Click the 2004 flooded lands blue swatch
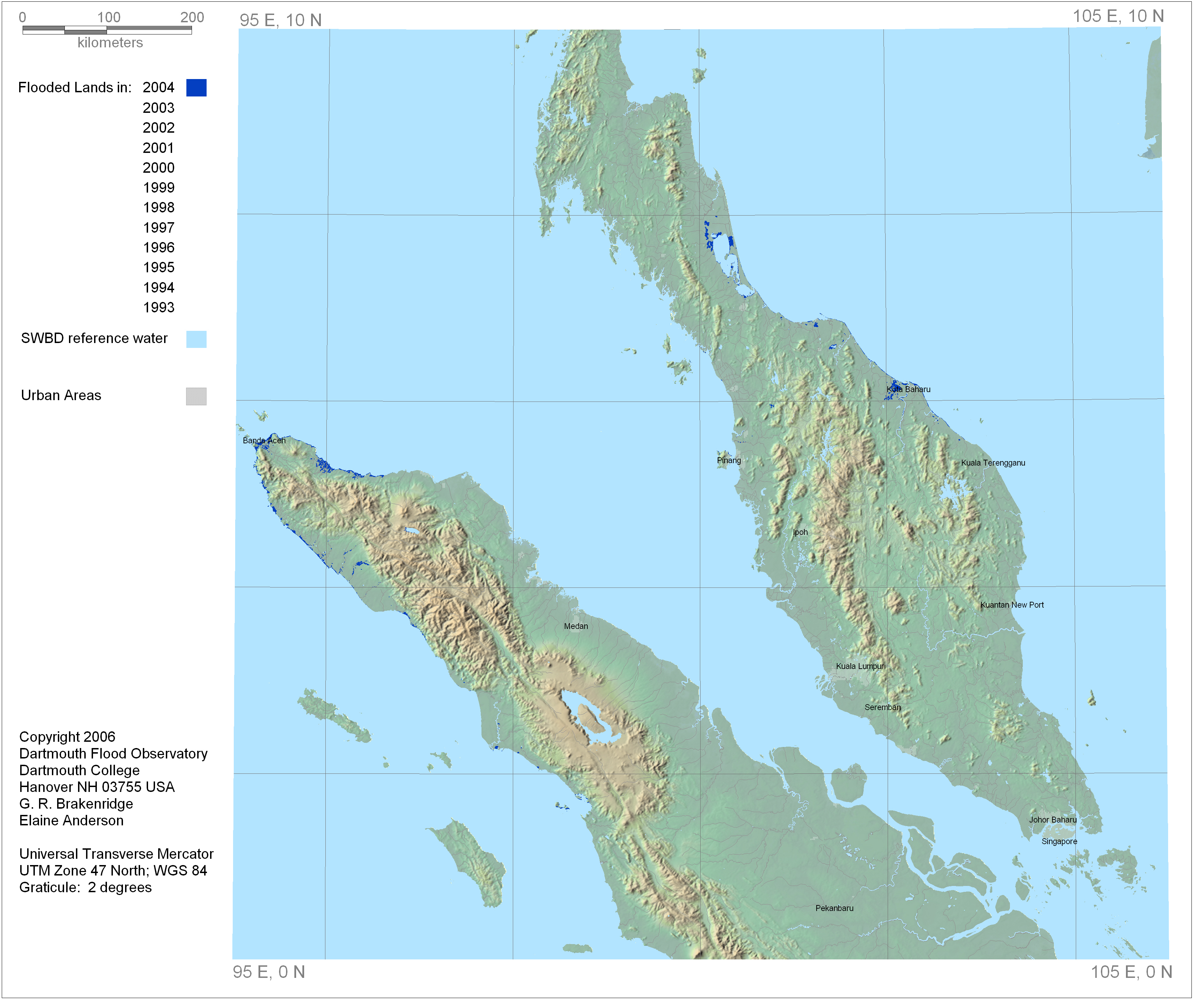 [196, 88]
